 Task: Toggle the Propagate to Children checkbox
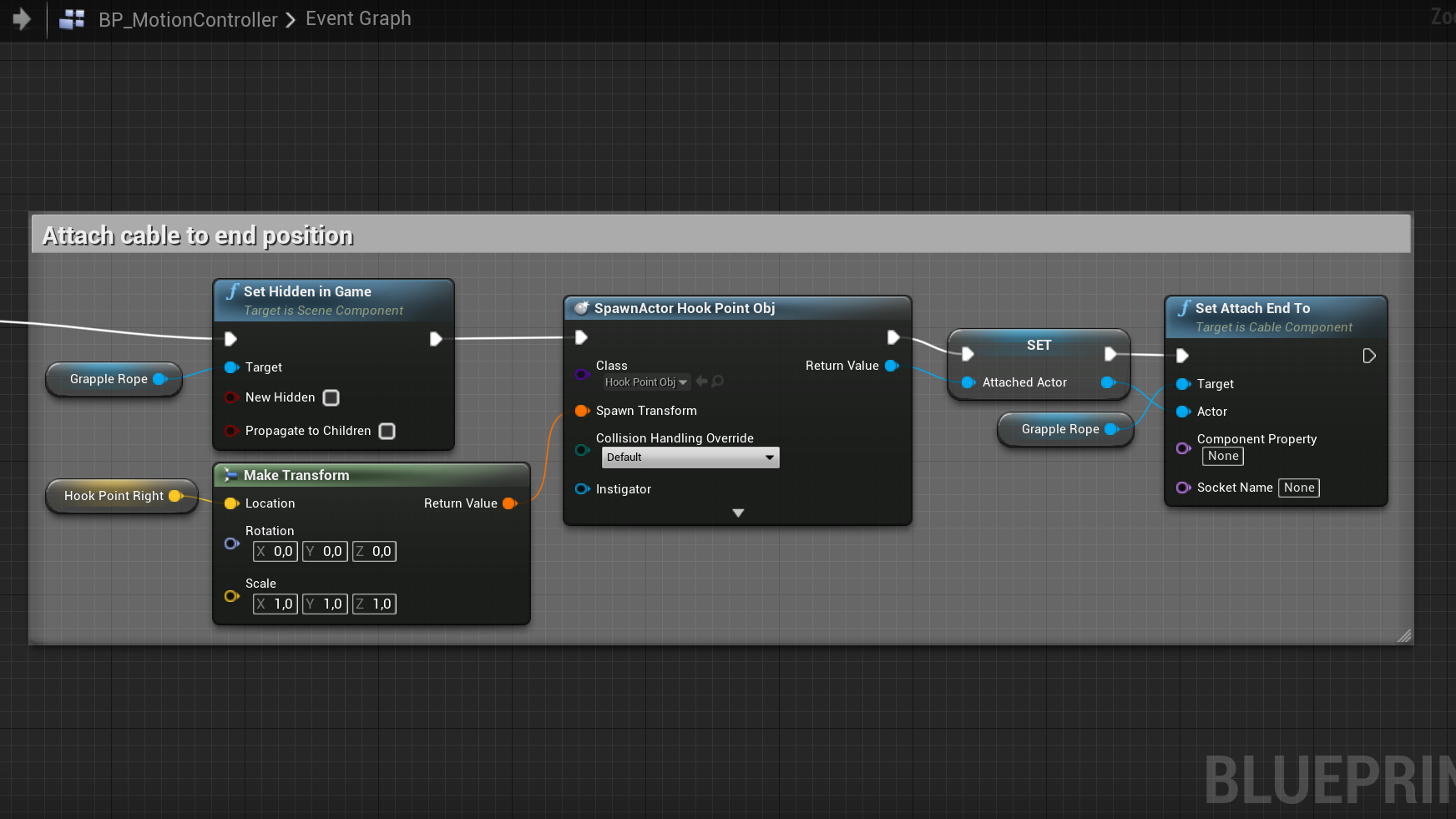tap(387, 432)
